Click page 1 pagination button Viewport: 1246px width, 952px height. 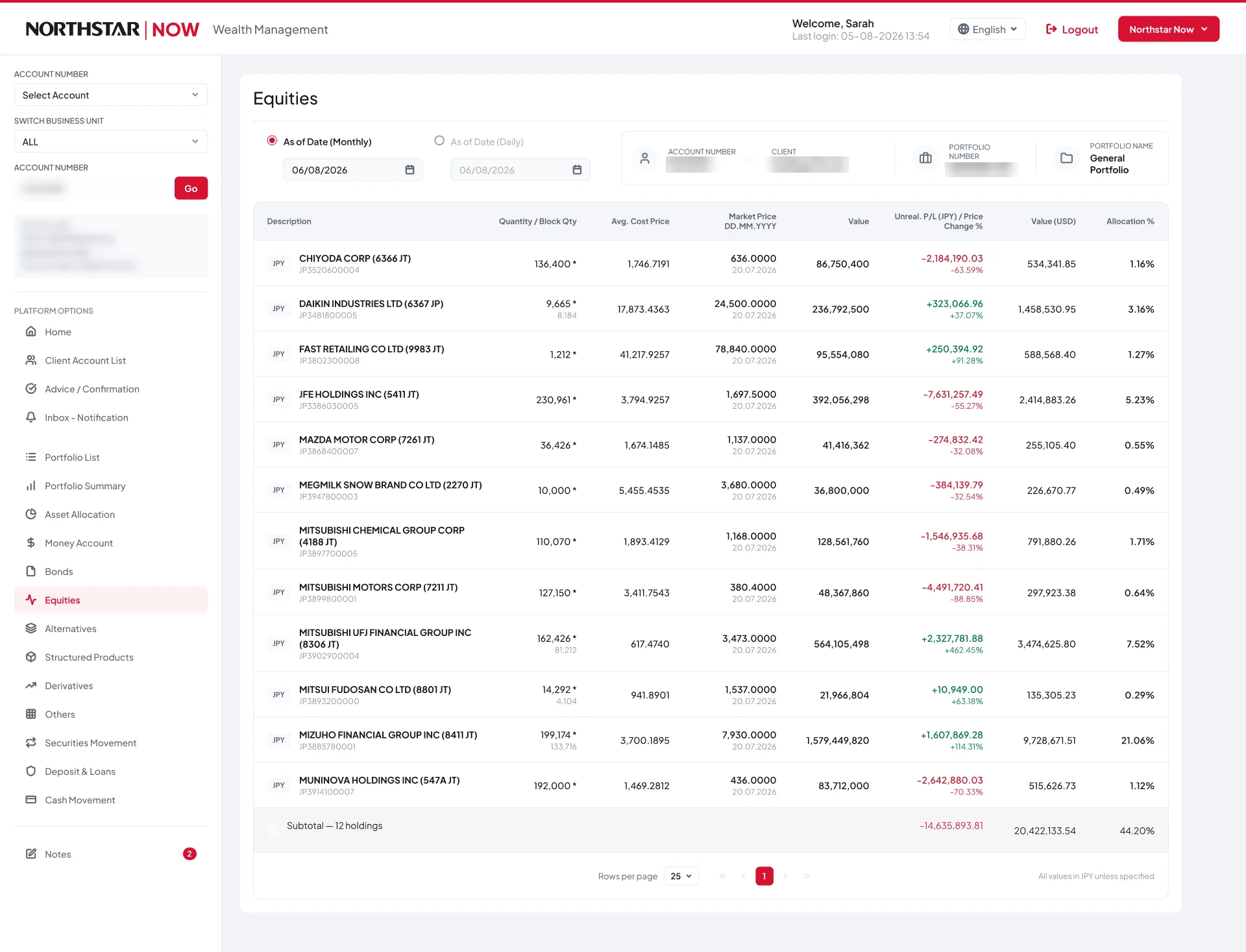pos(764,876)
